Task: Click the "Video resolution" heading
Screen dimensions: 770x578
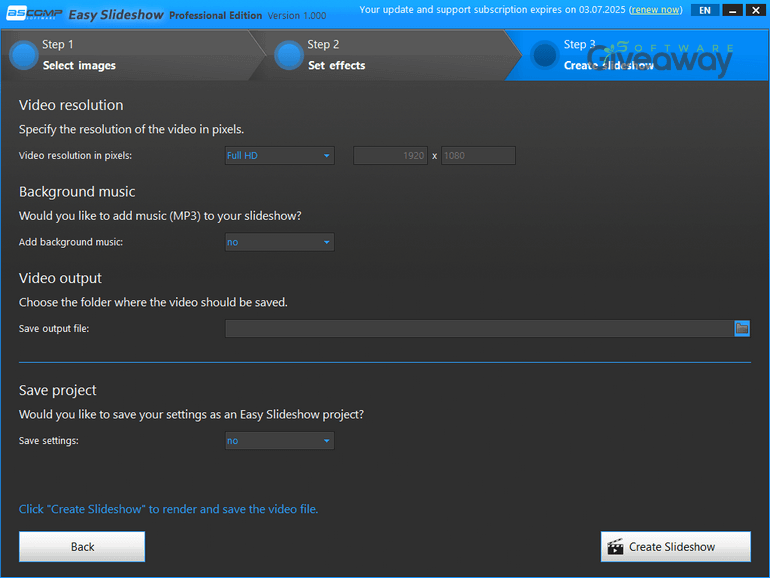Action: [71, 105]
